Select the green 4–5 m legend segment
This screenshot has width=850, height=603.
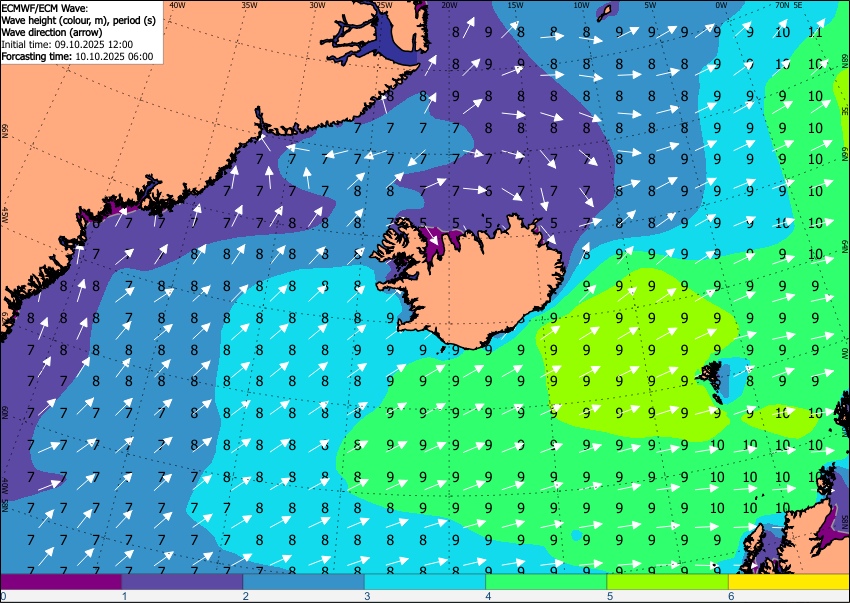(546, 581)
